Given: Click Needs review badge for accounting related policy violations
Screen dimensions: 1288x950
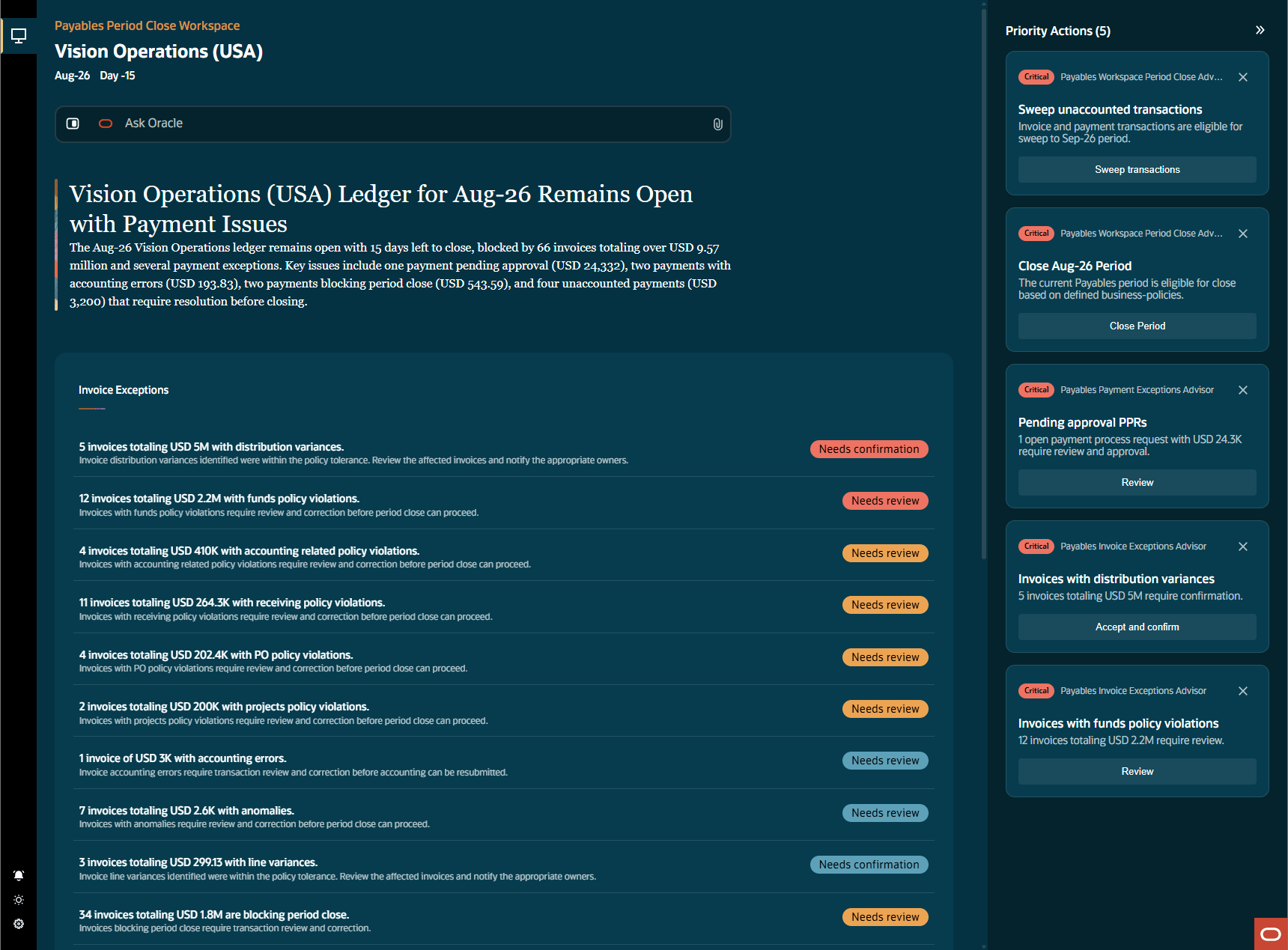Looking at the screenshot, I should [x=885, y=553].
